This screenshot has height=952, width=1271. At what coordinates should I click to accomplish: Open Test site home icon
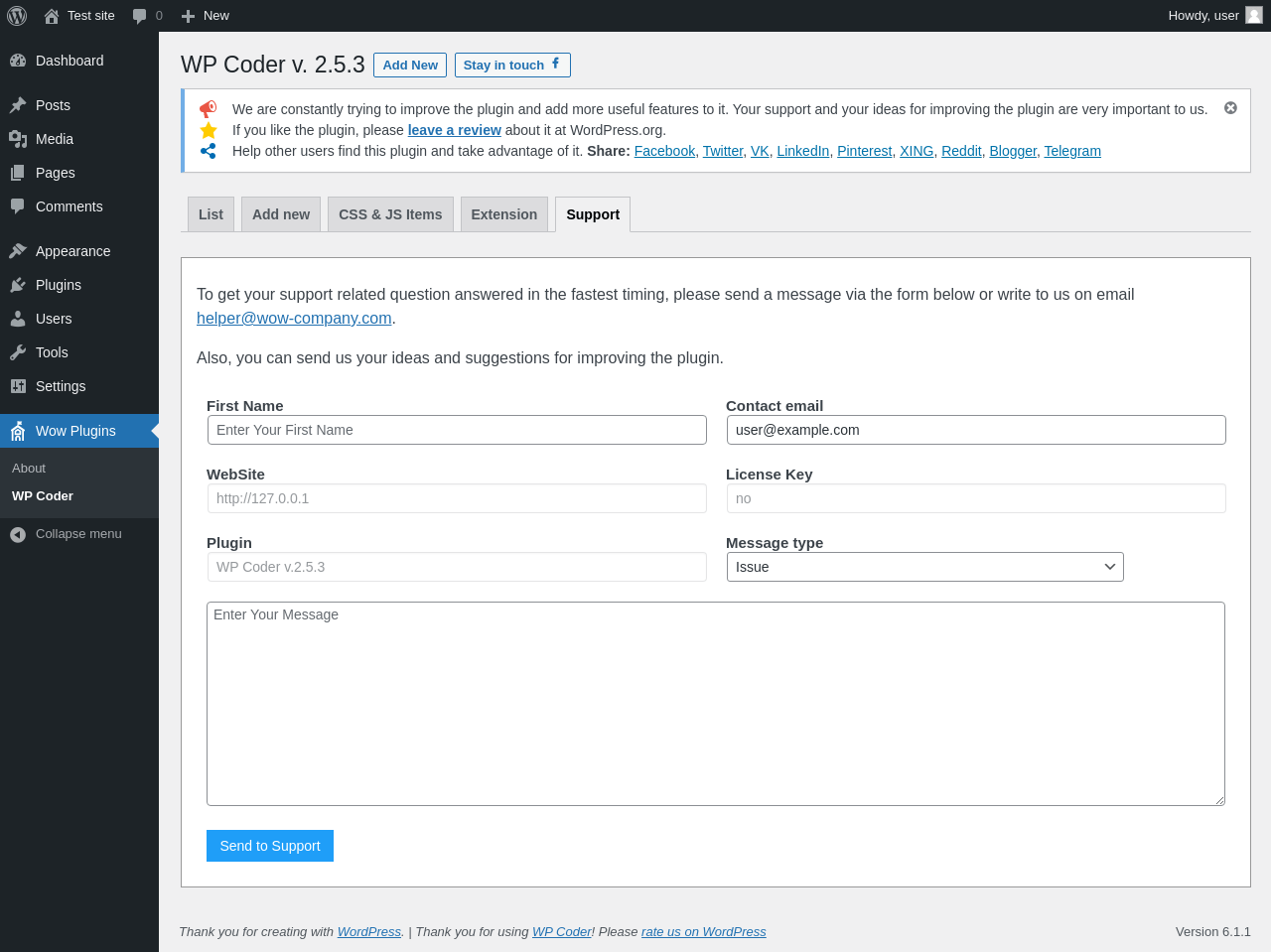point(52,16)
